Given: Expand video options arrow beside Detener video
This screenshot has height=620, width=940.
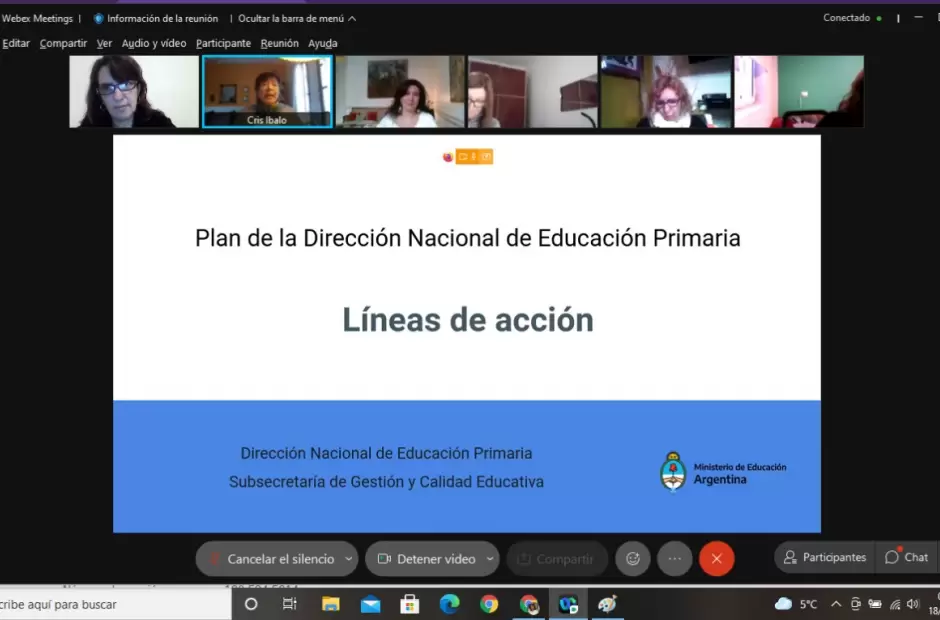Looking at the screenshot, I should click(x=489, y=559).
